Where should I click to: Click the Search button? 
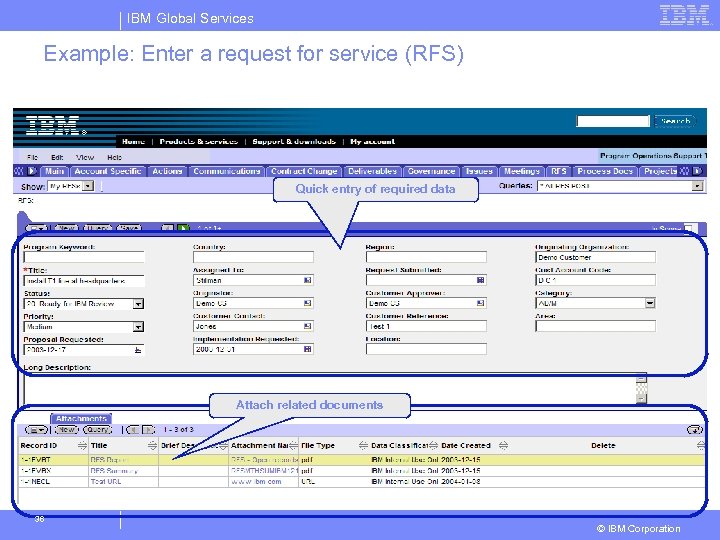pyautogui.click(x=675, y=121)
